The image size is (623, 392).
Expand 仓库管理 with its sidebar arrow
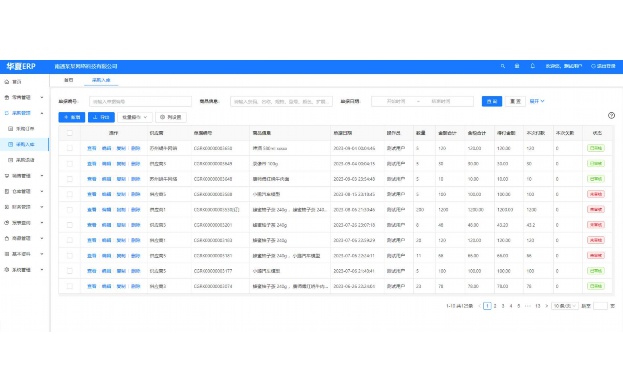pyautogui.click(x=42, y=191)
